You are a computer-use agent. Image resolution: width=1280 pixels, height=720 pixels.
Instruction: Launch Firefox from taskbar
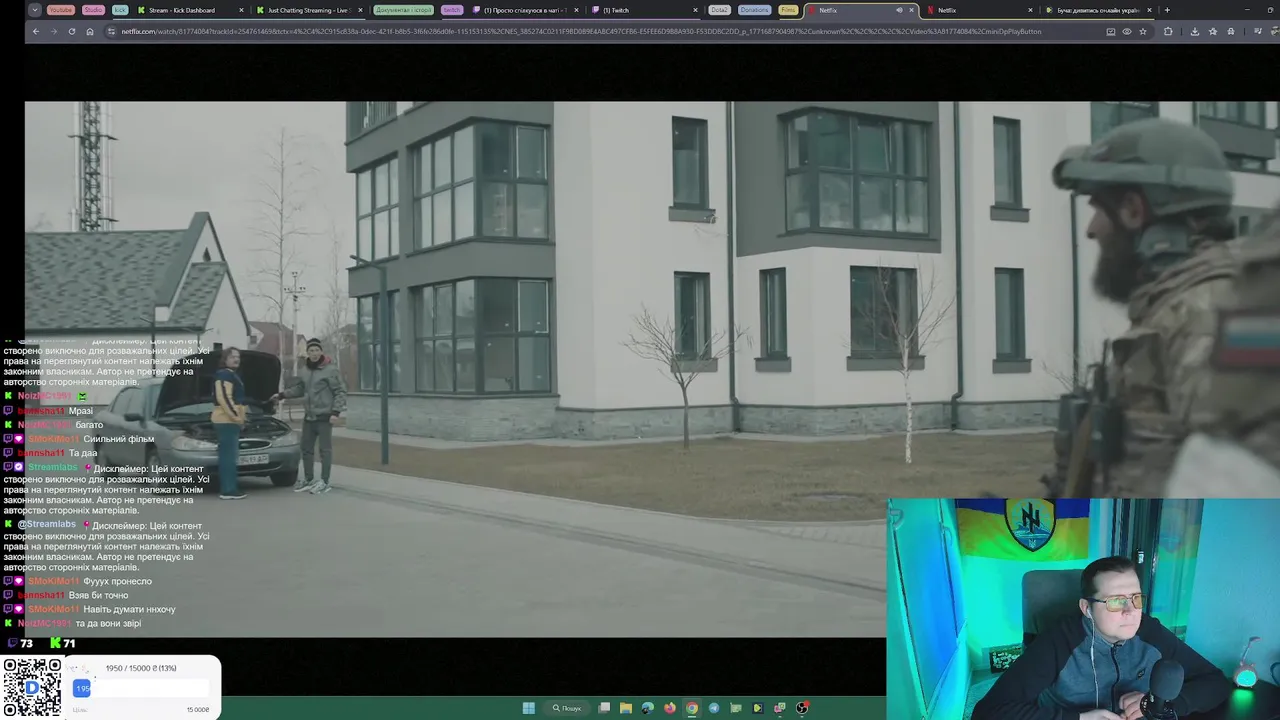(670, 708)
